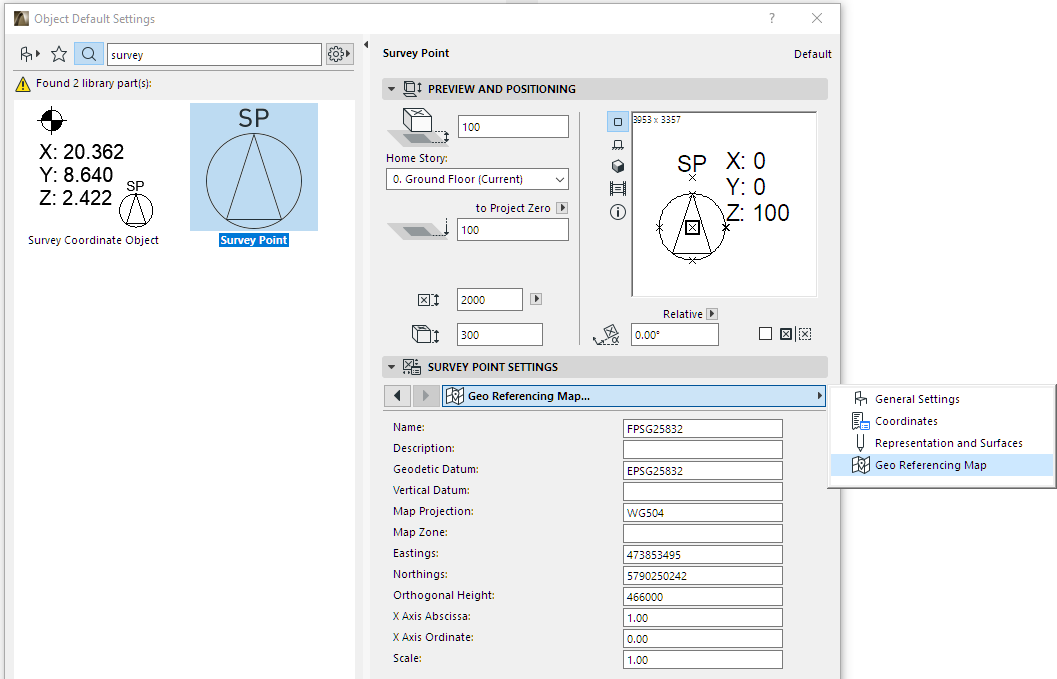Open the Home Story dropdown
Image resolution: width=1057 pixels, height=679 pixels.
(477, 179)
